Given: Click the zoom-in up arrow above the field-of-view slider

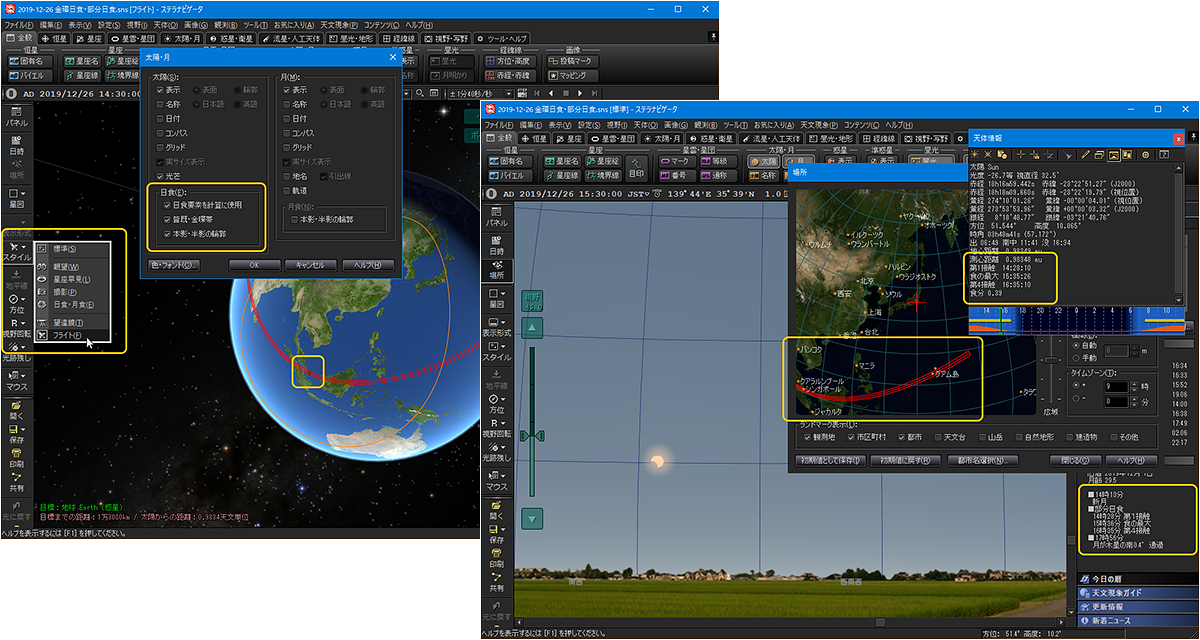Looking at the screenshot, I should coord(534,329).
